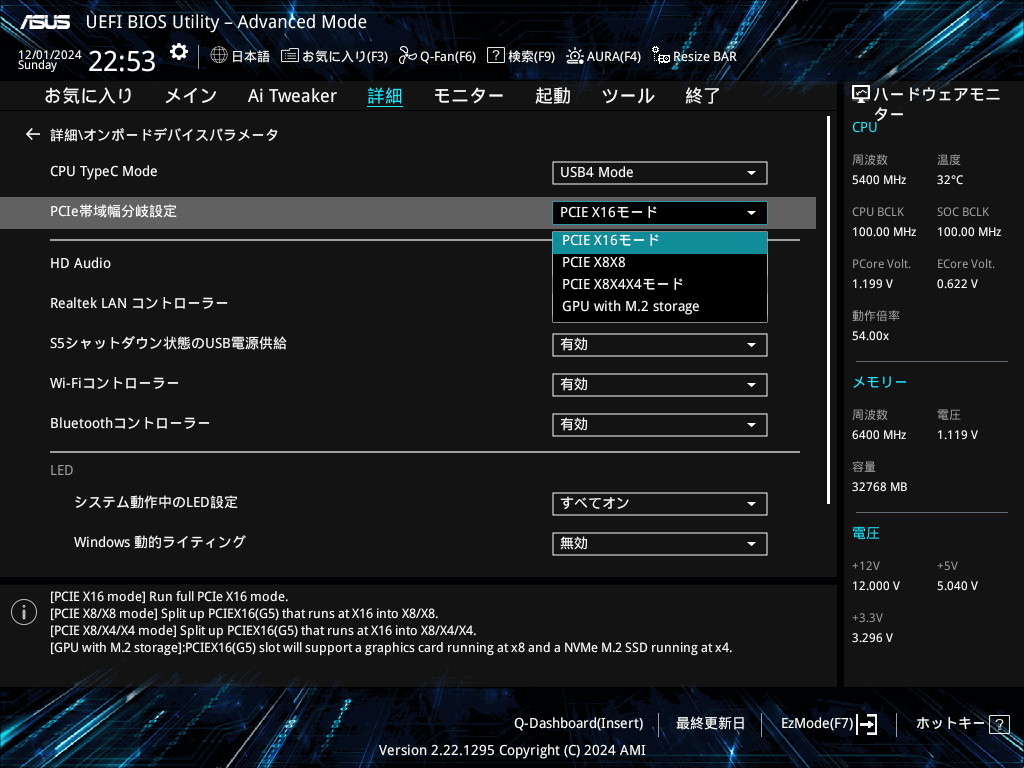Open settings via the gear icon

click(x=178, y=52)
